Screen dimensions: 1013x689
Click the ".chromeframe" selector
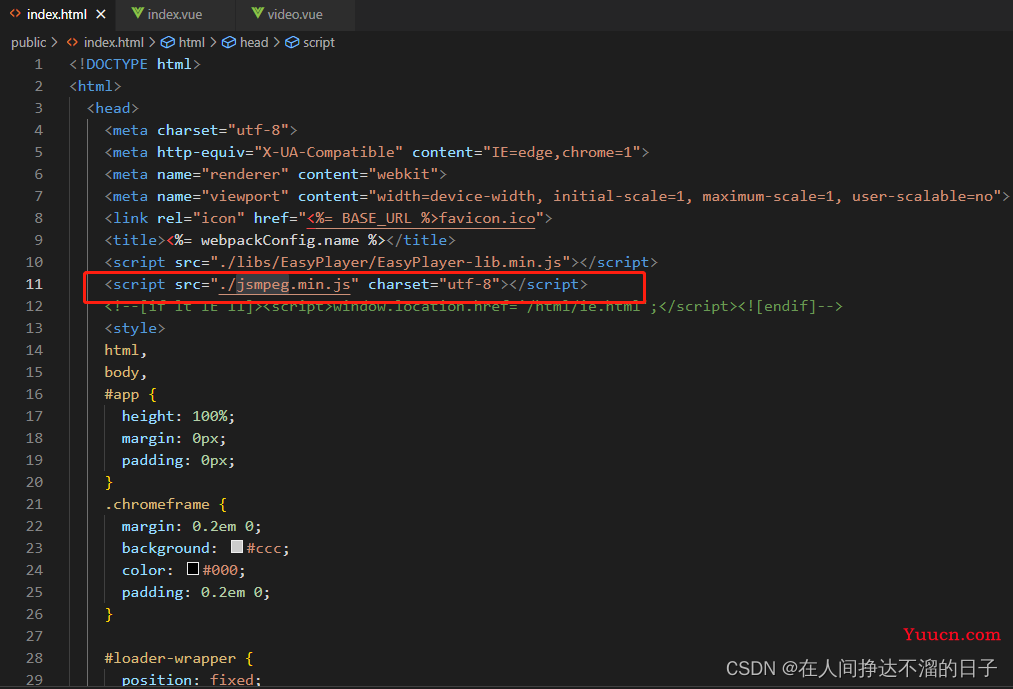pos(157,504)
